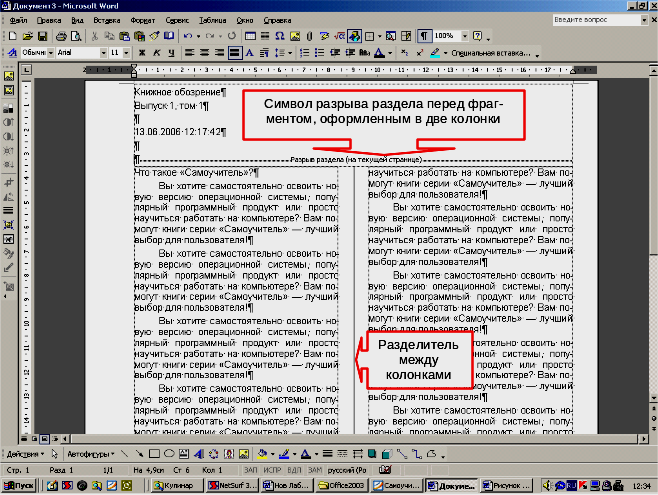This screenshot has width=658, height=495.
Task: Click the line color brush on drawing toolbar
Action: click(x=284, y=453)
